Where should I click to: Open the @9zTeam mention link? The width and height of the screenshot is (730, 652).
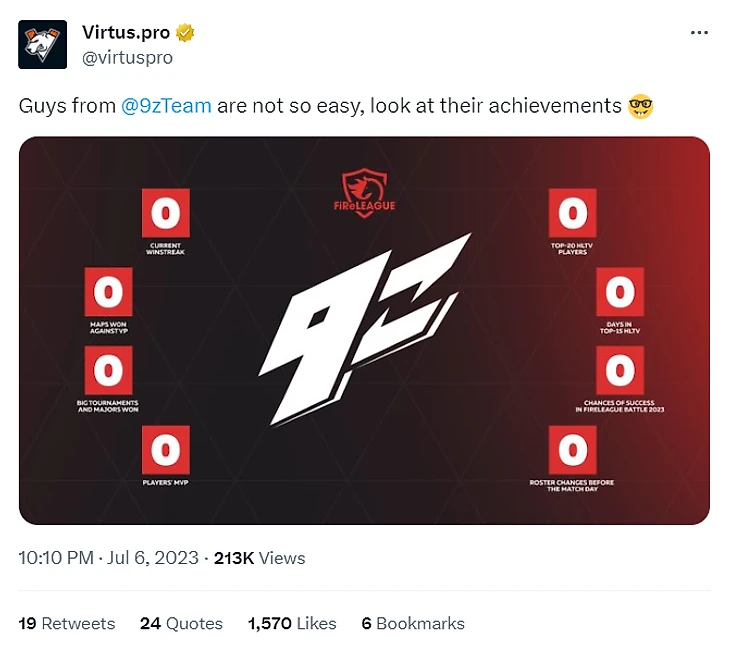tap(166, 105)
